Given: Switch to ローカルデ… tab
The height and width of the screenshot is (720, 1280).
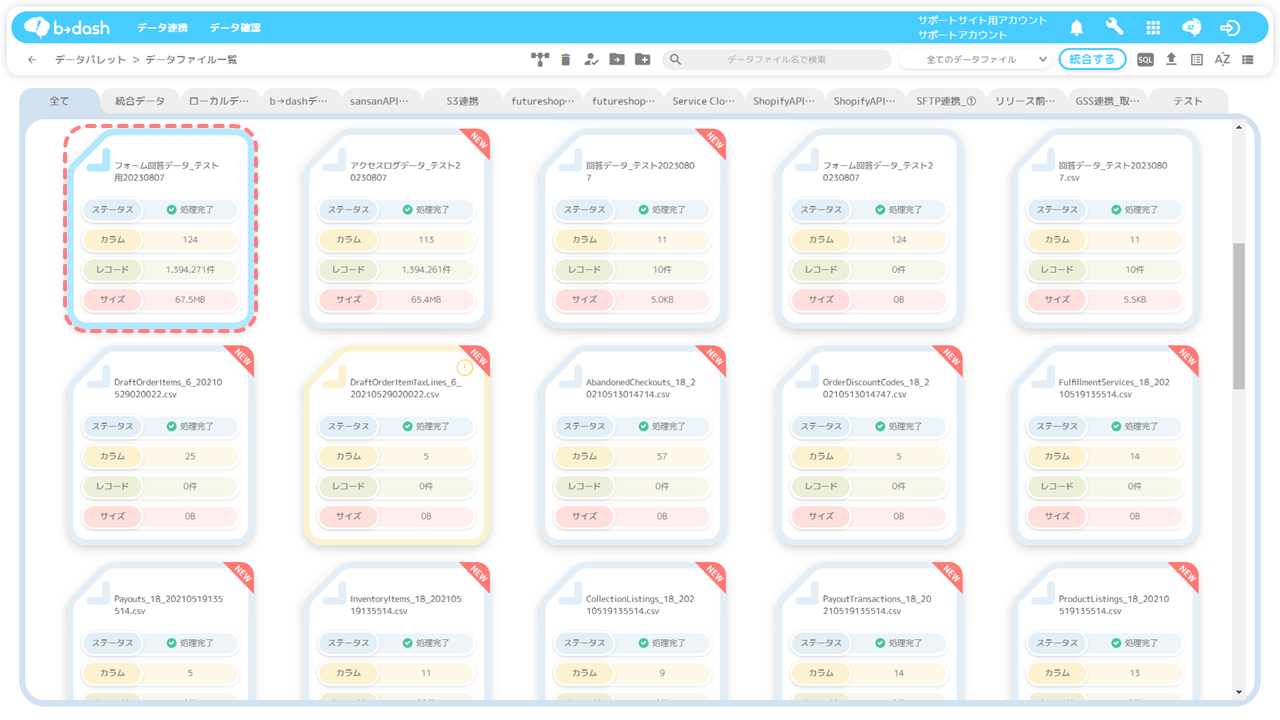Looking at the screenshot, I should point(220,101).
